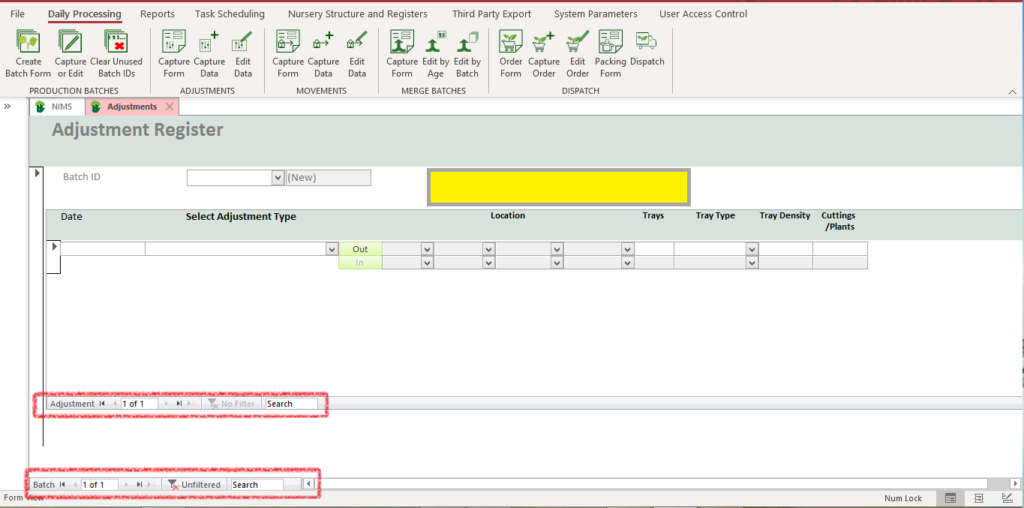Go to next record in Batch navigator
The image size is (1024, 508).
click(127, 485)
